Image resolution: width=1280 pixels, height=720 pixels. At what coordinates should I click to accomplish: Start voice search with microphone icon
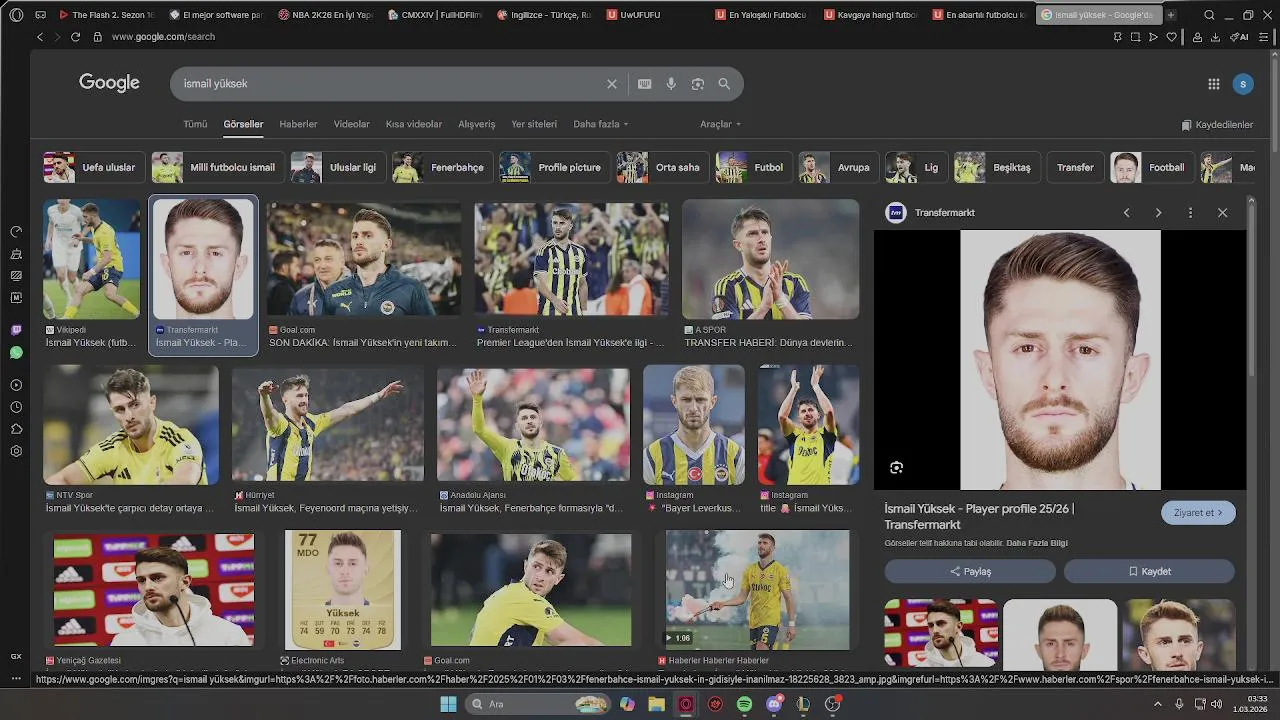point(671,84)
